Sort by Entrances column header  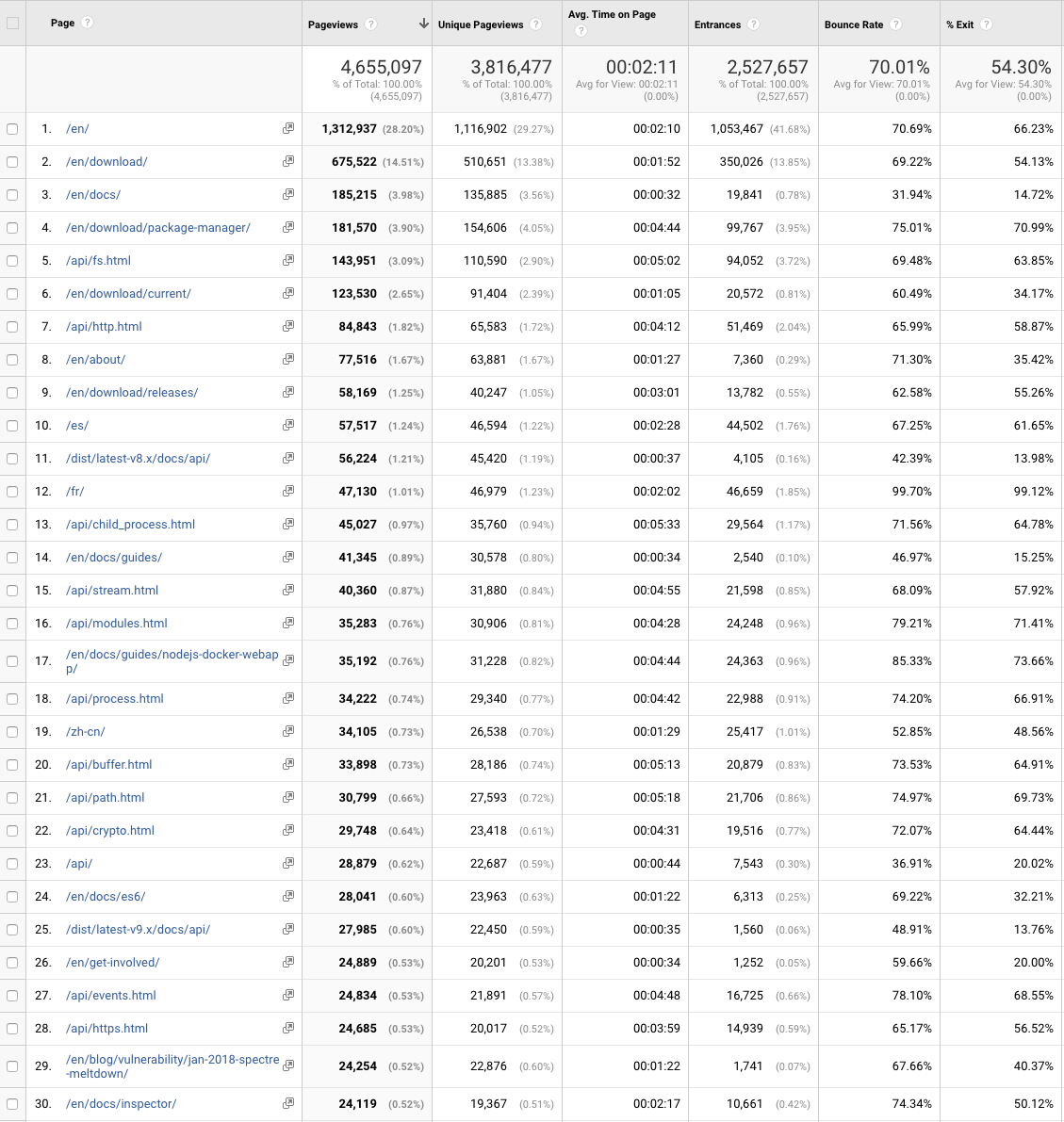pos(717,24)
